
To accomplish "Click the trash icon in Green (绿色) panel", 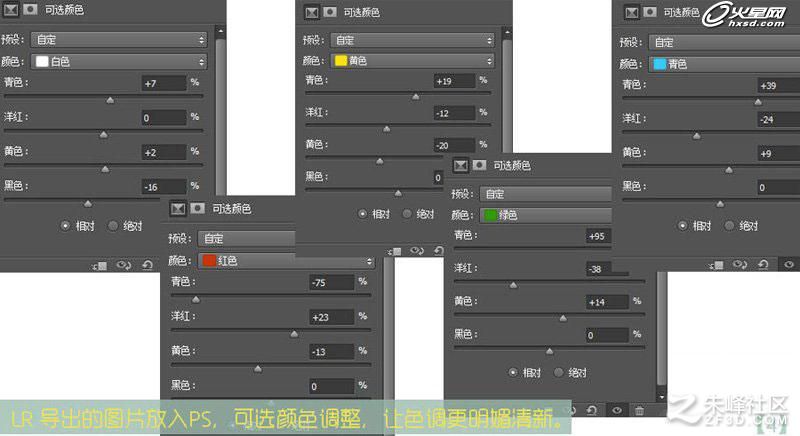I will click(x=639, y=411).
